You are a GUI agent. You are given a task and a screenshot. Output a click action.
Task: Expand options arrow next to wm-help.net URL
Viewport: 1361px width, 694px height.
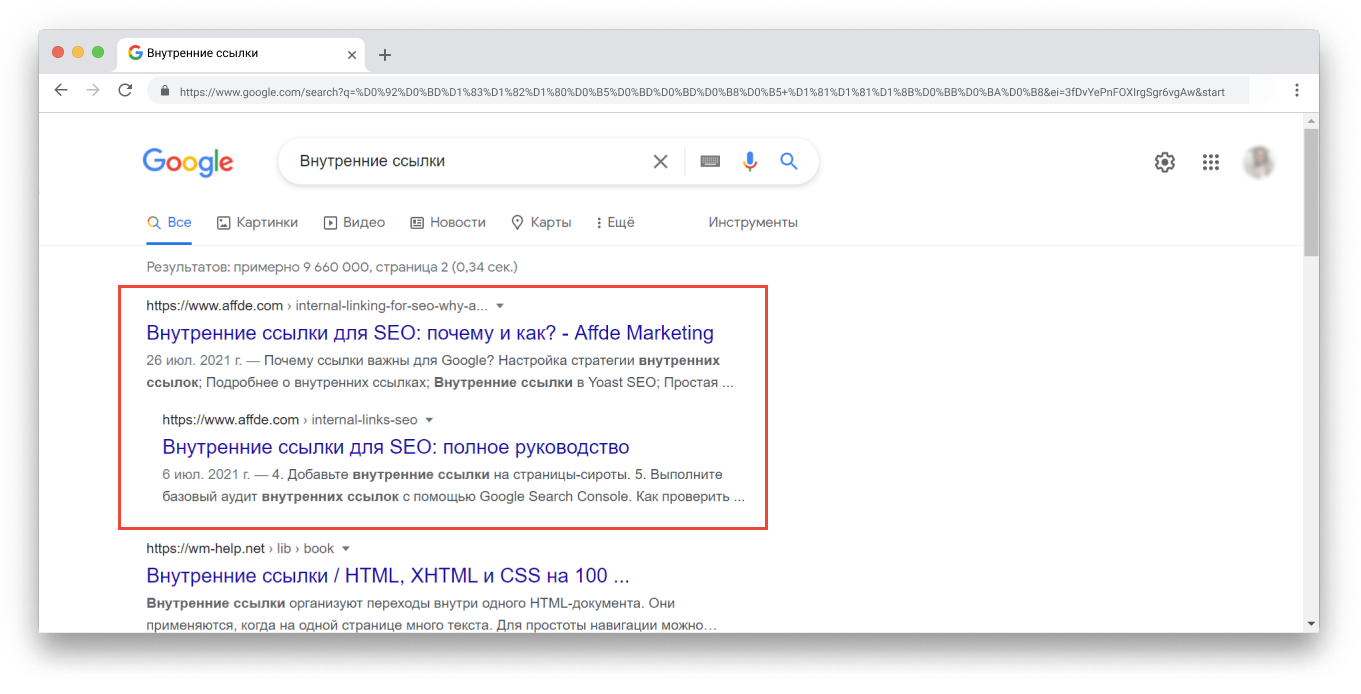(346, 549)
